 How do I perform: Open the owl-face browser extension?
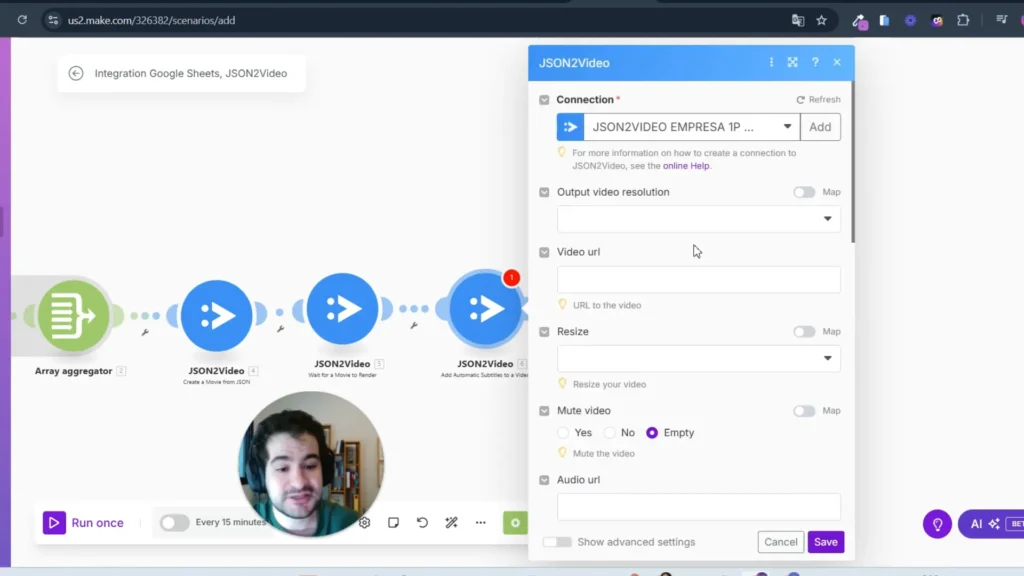(937, 20)
